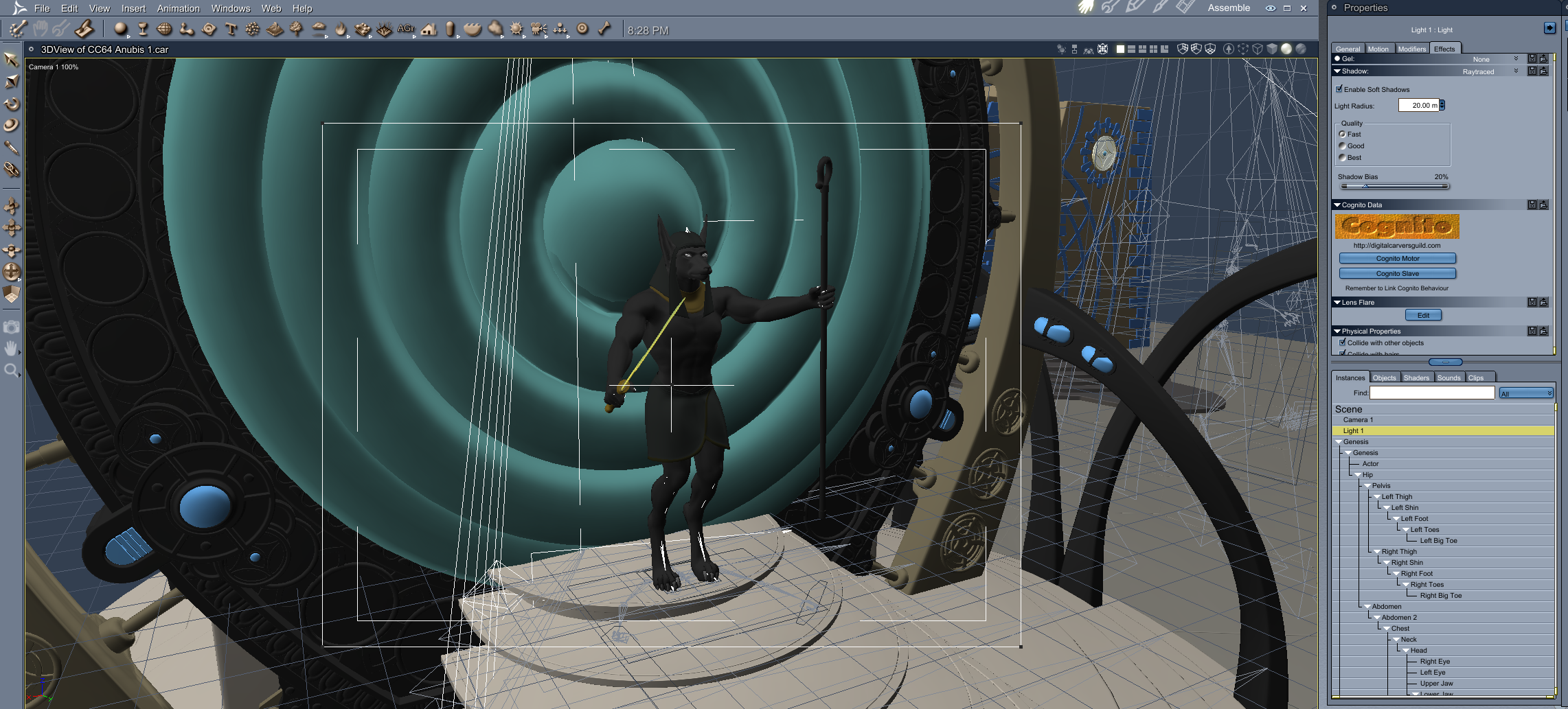Select Good quality radio button
Screen dimensions: 1568x709
point(1342,146)
